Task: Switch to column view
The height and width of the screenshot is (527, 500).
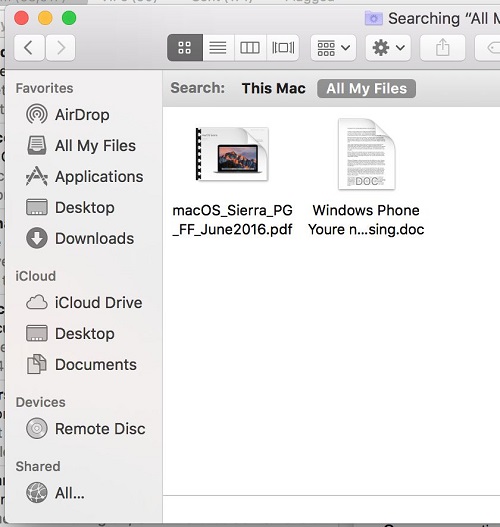Action: tap(250, 48)
